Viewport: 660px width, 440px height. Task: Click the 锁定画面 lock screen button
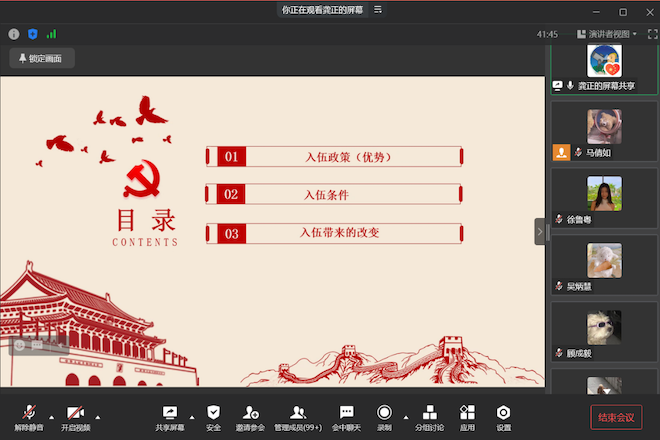tap(41, 58)
